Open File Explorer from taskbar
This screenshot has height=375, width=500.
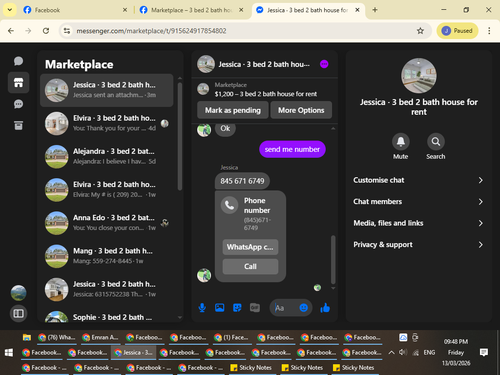click(x=27, y=337)
